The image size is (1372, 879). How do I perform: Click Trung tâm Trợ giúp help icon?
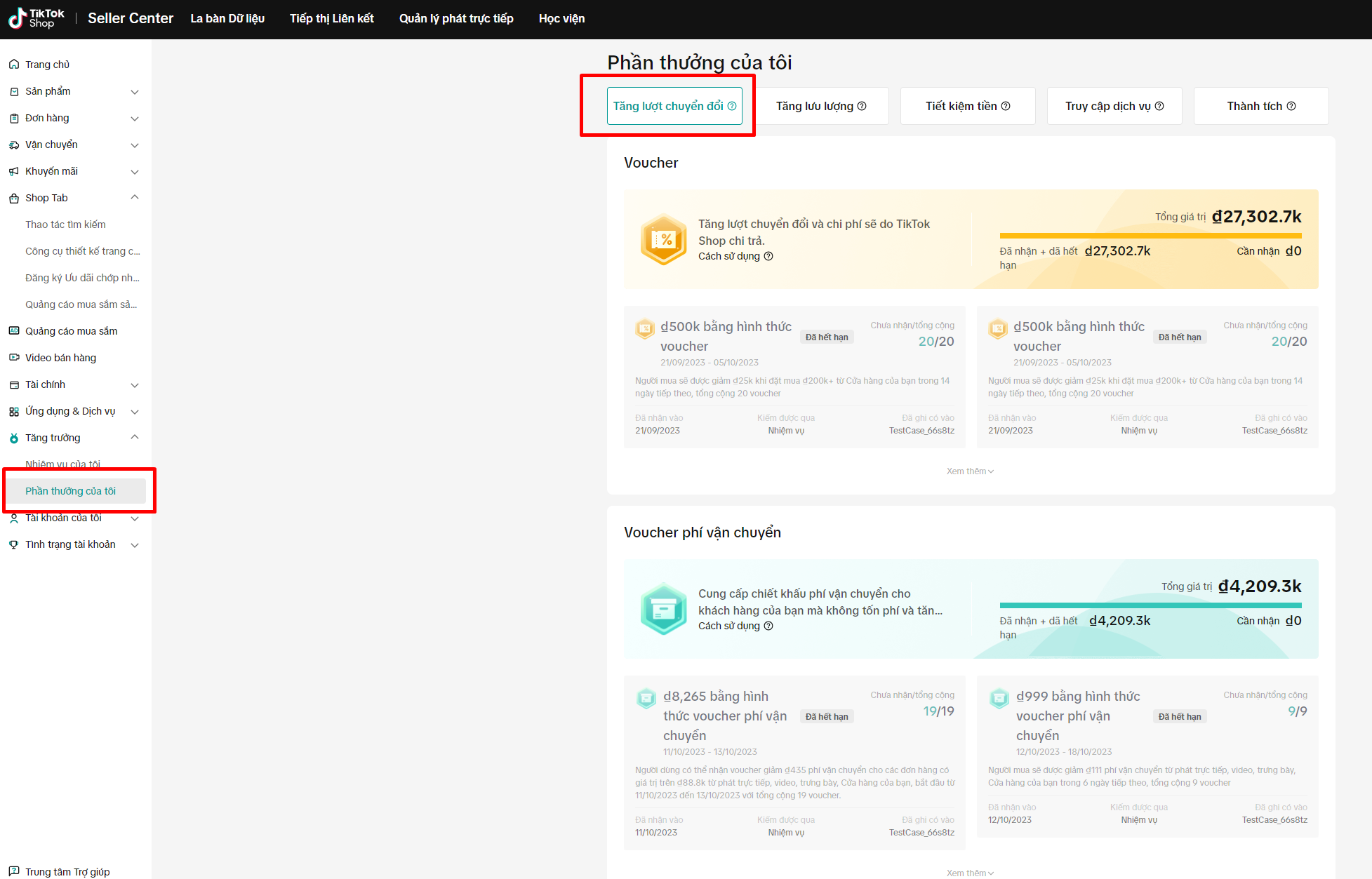click(x=14, y=871)
